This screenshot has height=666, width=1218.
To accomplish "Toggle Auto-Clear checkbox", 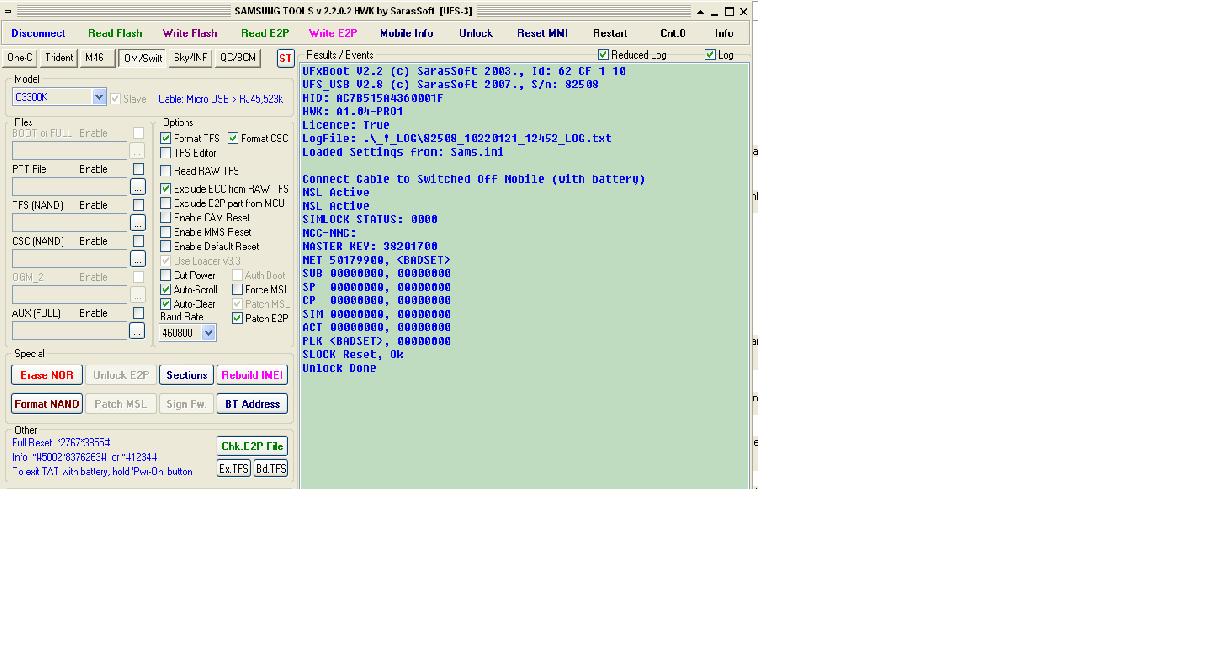I will point(166,304).
